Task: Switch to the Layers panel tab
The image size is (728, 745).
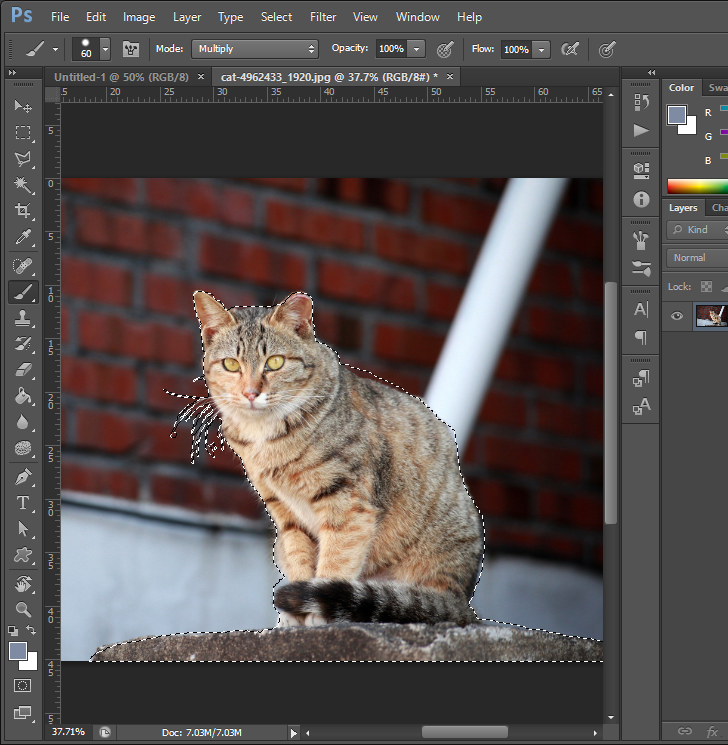Action: click(682, 208)
